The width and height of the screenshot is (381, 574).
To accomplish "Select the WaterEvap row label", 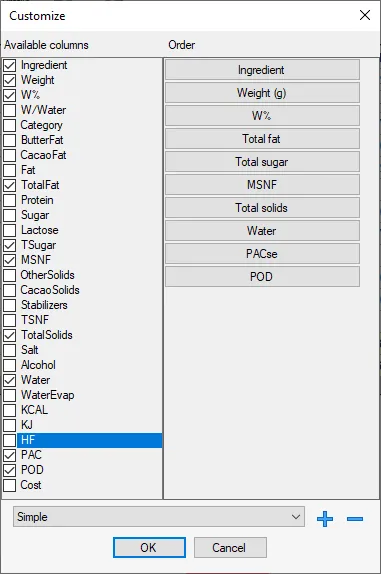I will point(48,395).
